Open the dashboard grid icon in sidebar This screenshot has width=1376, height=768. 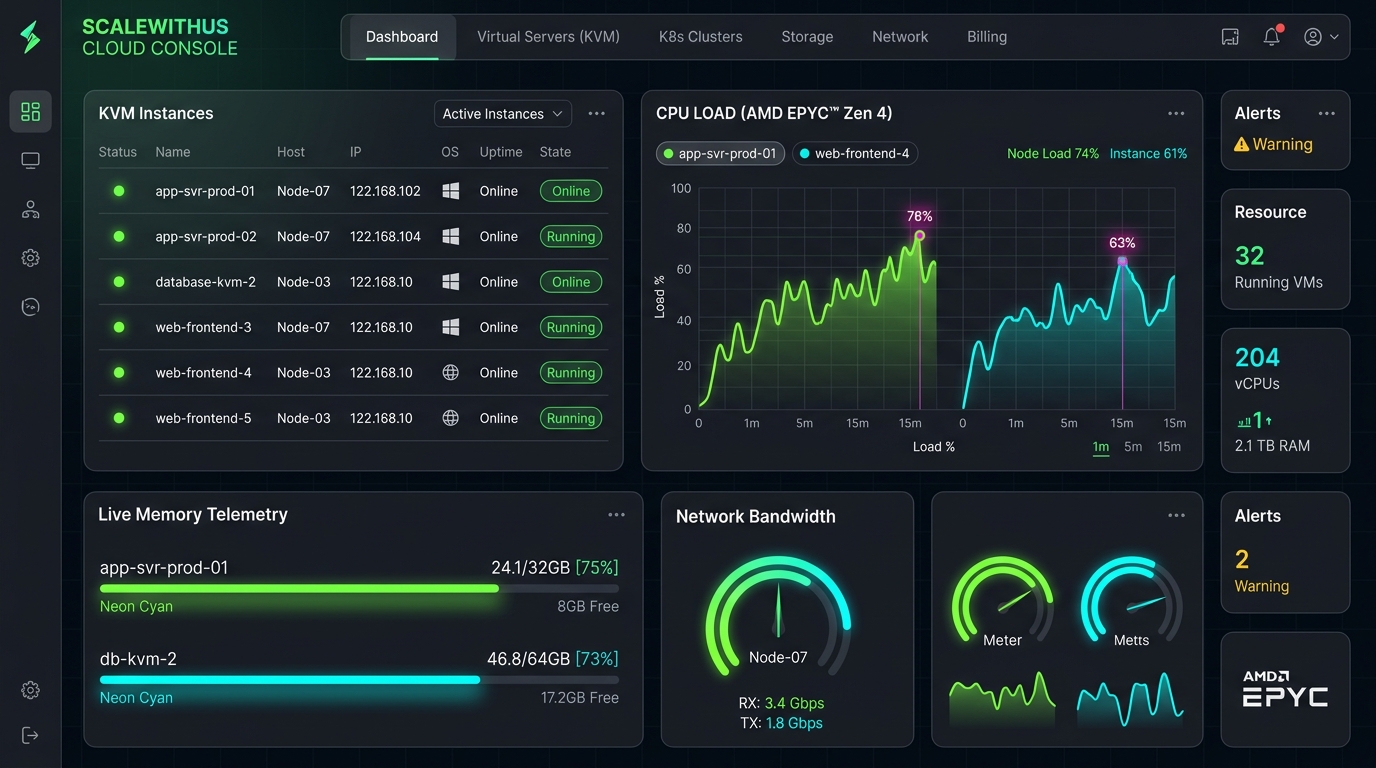31,111
